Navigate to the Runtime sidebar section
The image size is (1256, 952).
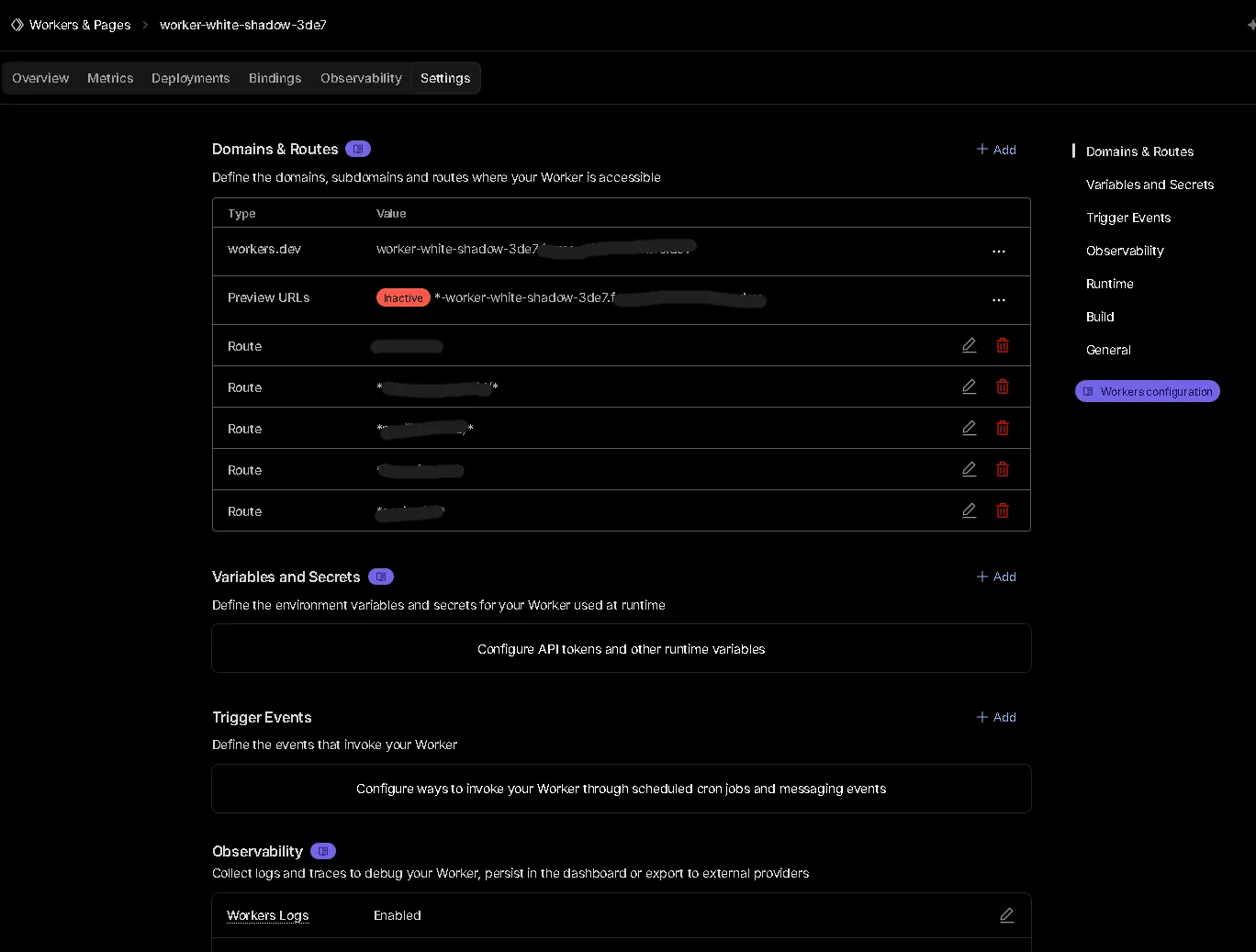[x=1109, y=284]
